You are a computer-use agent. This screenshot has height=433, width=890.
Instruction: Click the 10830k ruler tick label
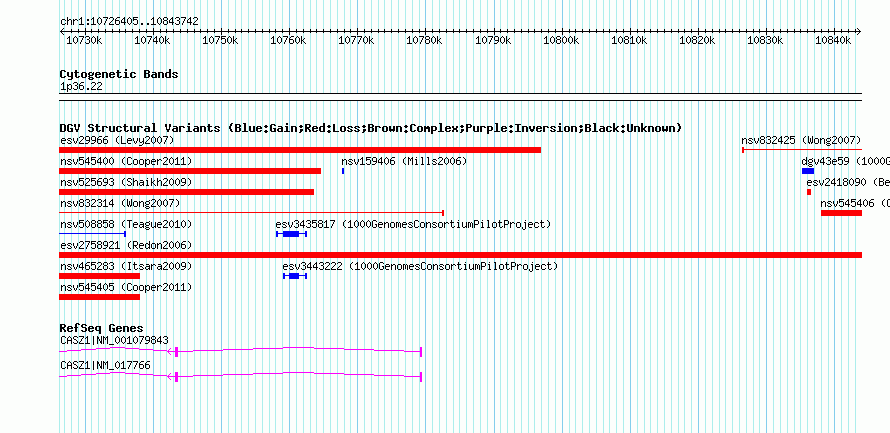coord(765,40)
